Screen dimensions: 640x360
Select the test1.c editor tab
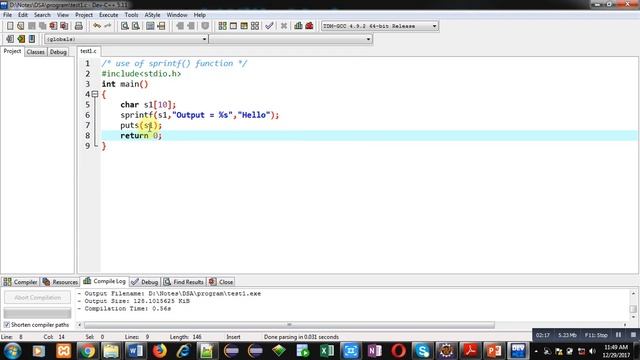click(88, 51)
